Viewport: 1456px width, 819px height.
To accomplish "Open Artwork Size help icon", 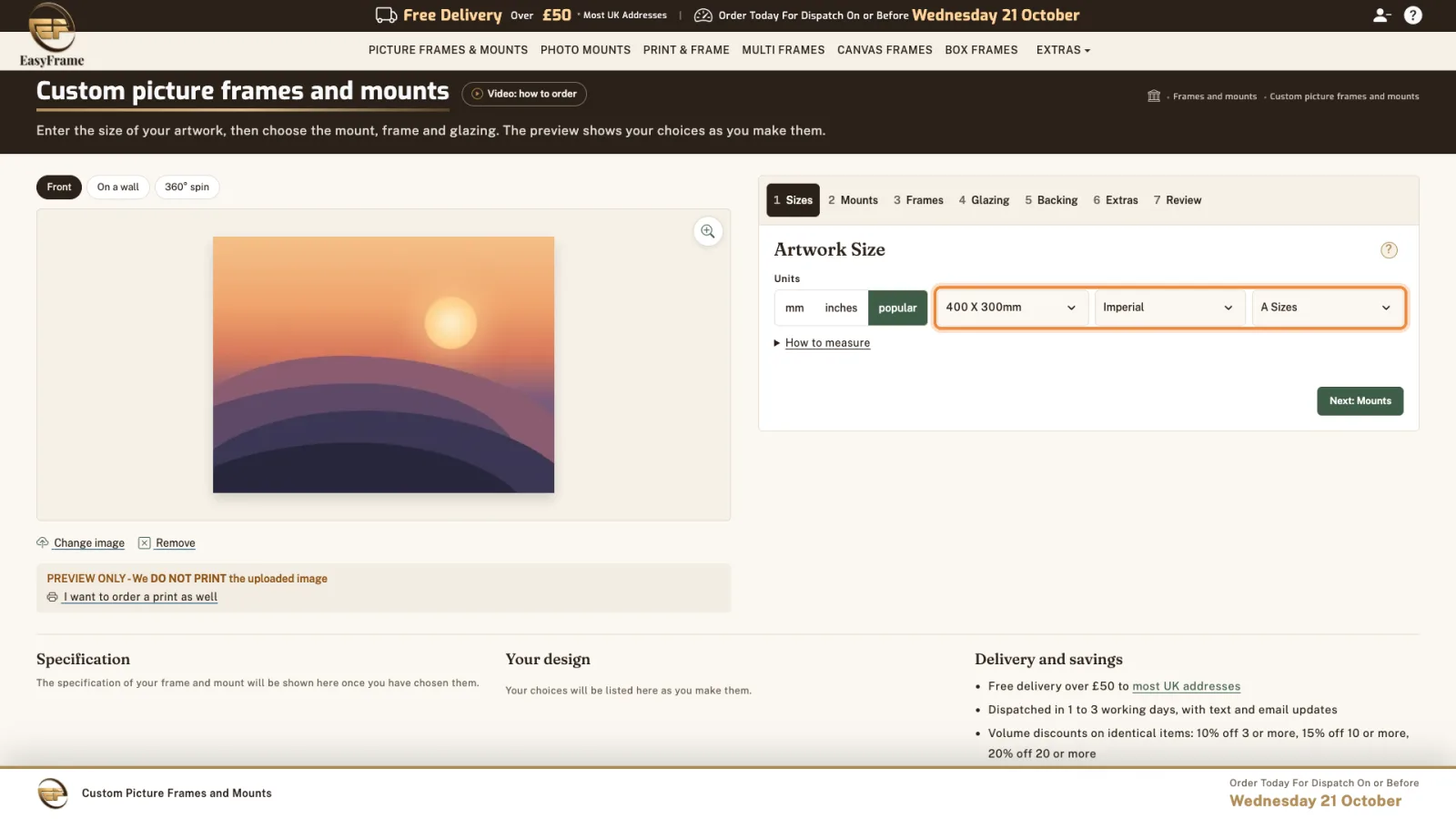I will tap(1389, 250).
